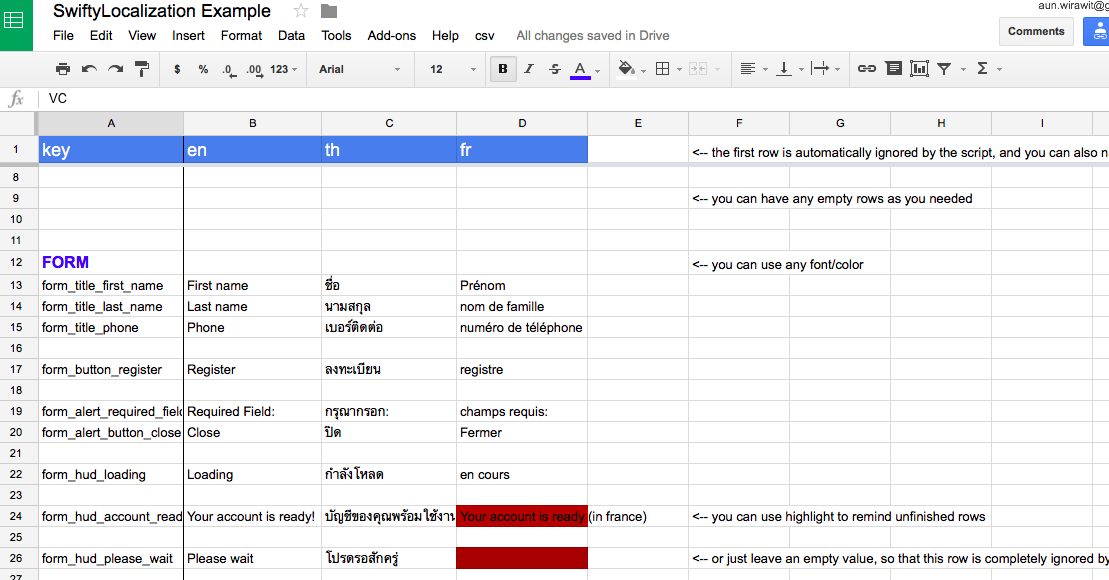Insert a link

(867, 69)
